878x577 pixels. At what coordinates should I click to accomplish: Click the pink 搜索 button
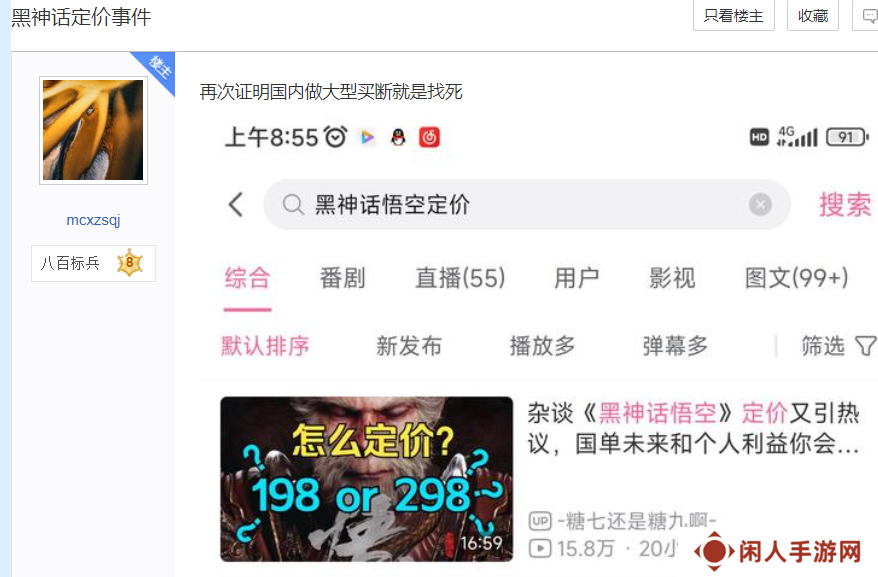(x=845, y=204)
